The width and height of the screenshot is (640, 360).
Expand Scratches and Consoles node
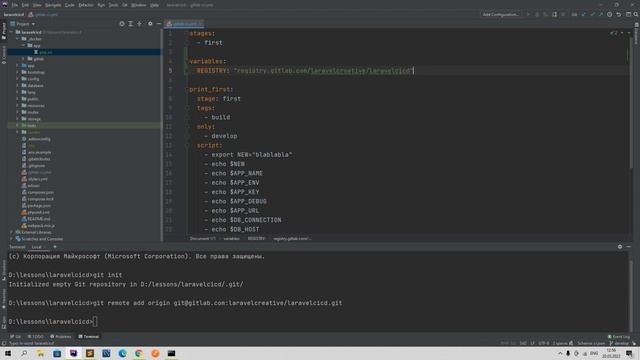(12, 239)
